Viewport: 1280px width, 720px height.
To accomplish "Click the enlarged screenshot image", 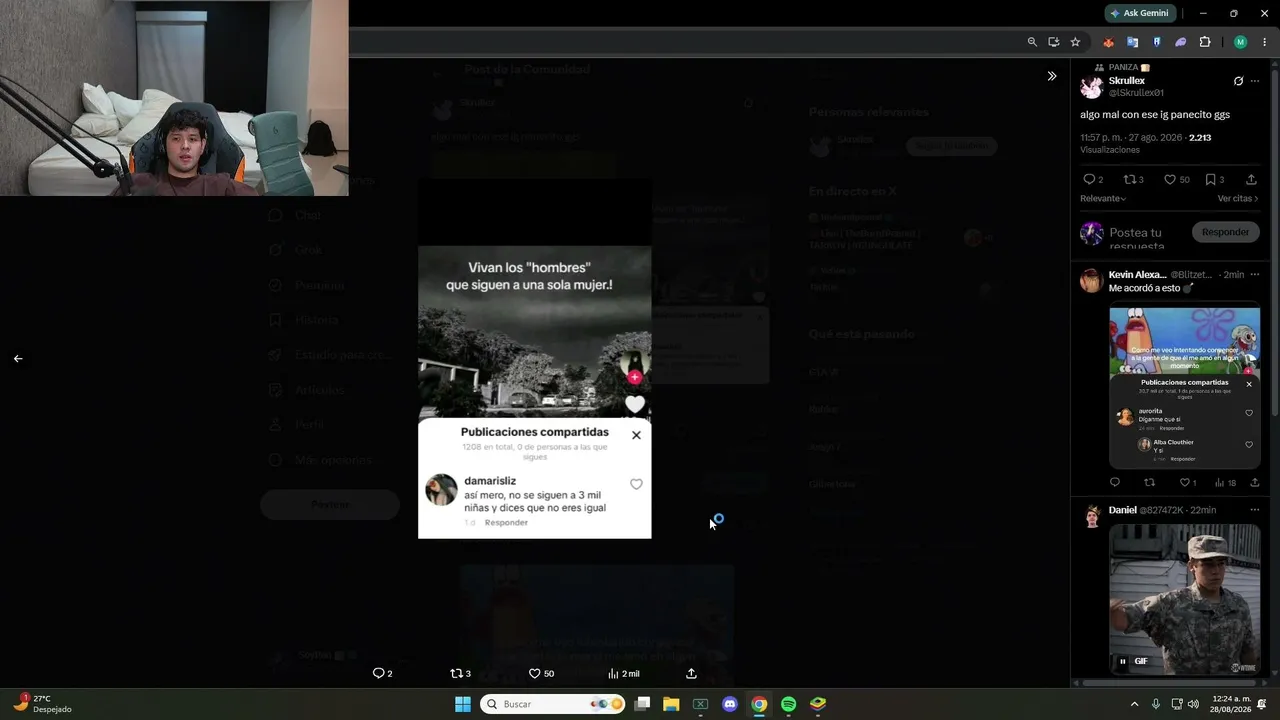I will pos(534,360).
